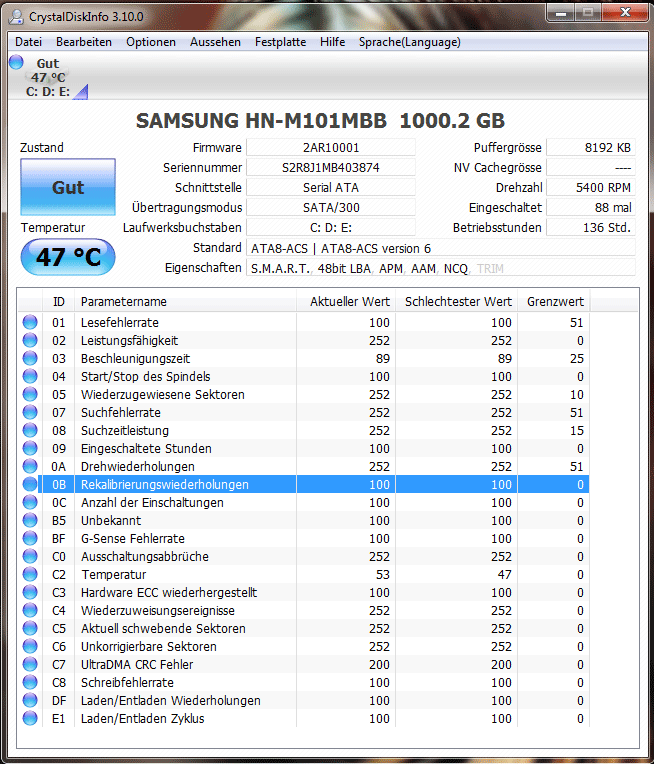Click the Drehzahl value 5400 RPM
654x764 pixels.
pyautogui.click(x=591, y=188)
